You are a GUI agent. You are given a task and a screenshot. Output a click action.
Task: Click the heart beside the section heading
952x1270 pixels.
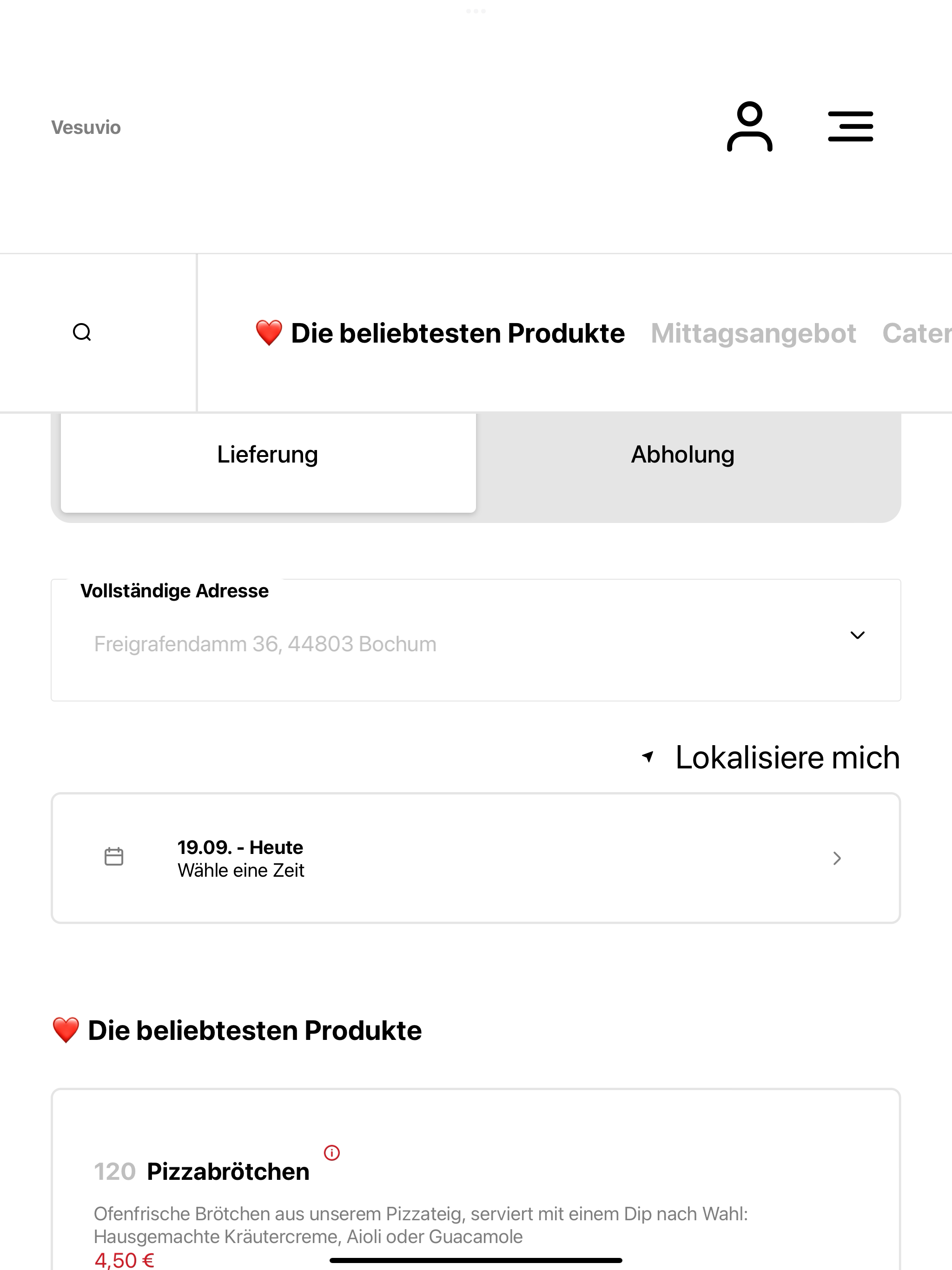click(x=66, y=1030)
